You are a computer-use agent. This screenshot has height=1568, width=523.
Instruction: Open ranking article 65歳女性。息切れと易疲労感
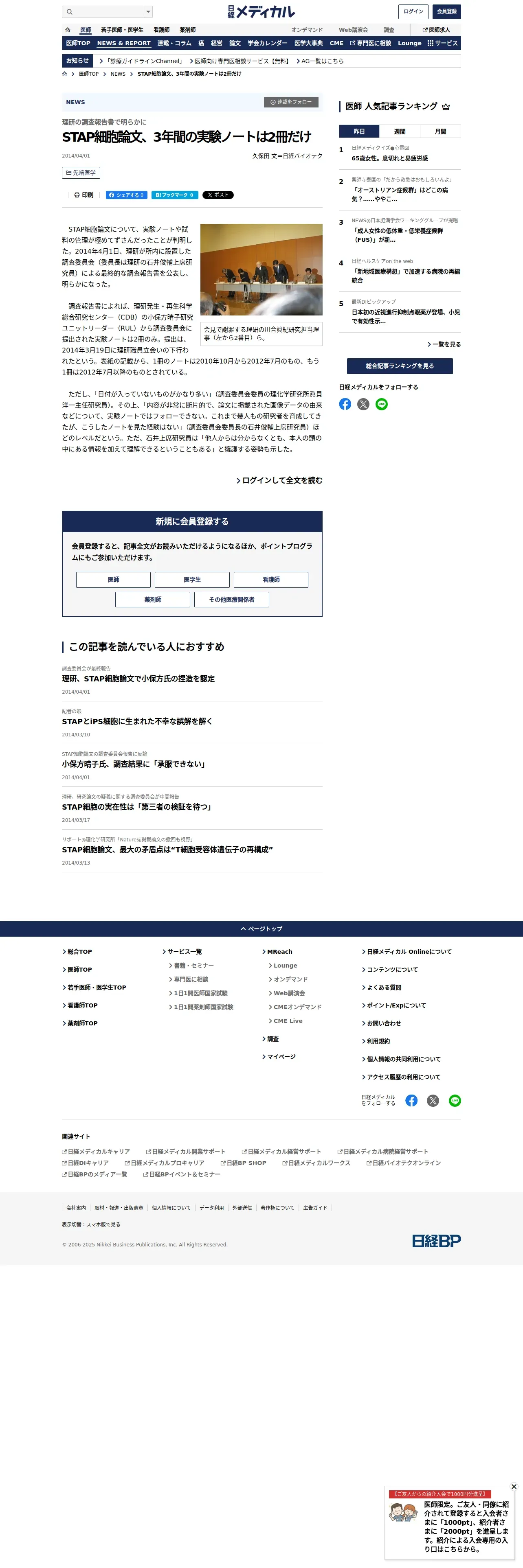[390, 158]
